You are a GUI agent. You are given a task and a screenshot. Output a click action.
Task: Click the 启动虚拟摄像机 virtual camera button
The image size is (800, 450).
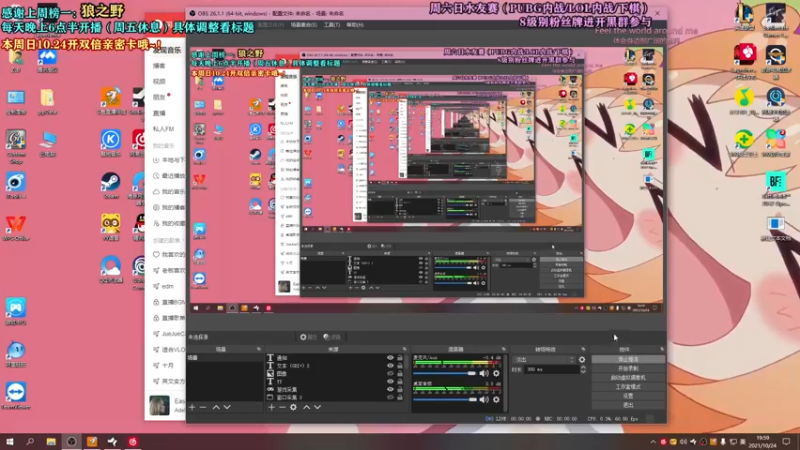pyautogui.click(x=628, y=378)
